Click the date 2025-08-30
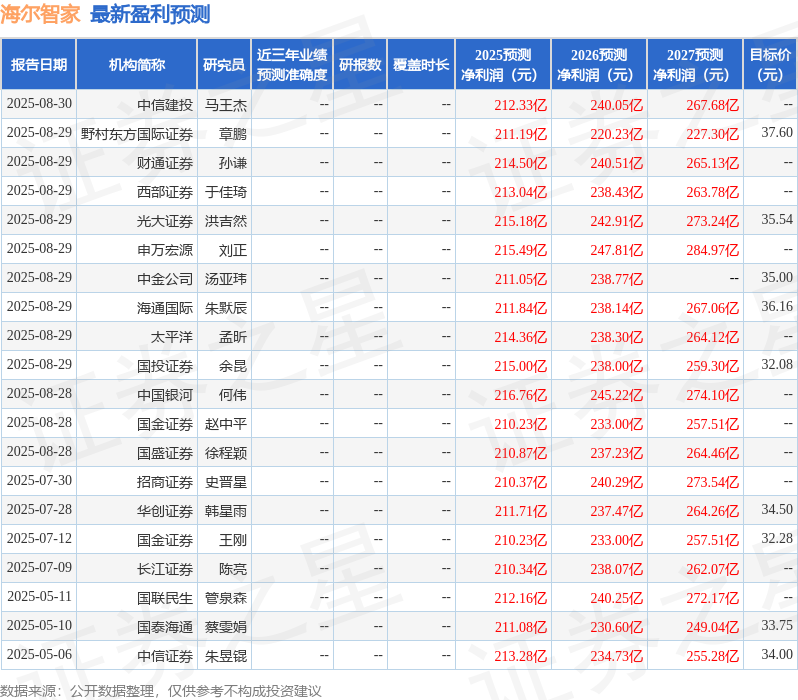The height and width of the screenshot is (700, 798). click(x=39, y=103)
